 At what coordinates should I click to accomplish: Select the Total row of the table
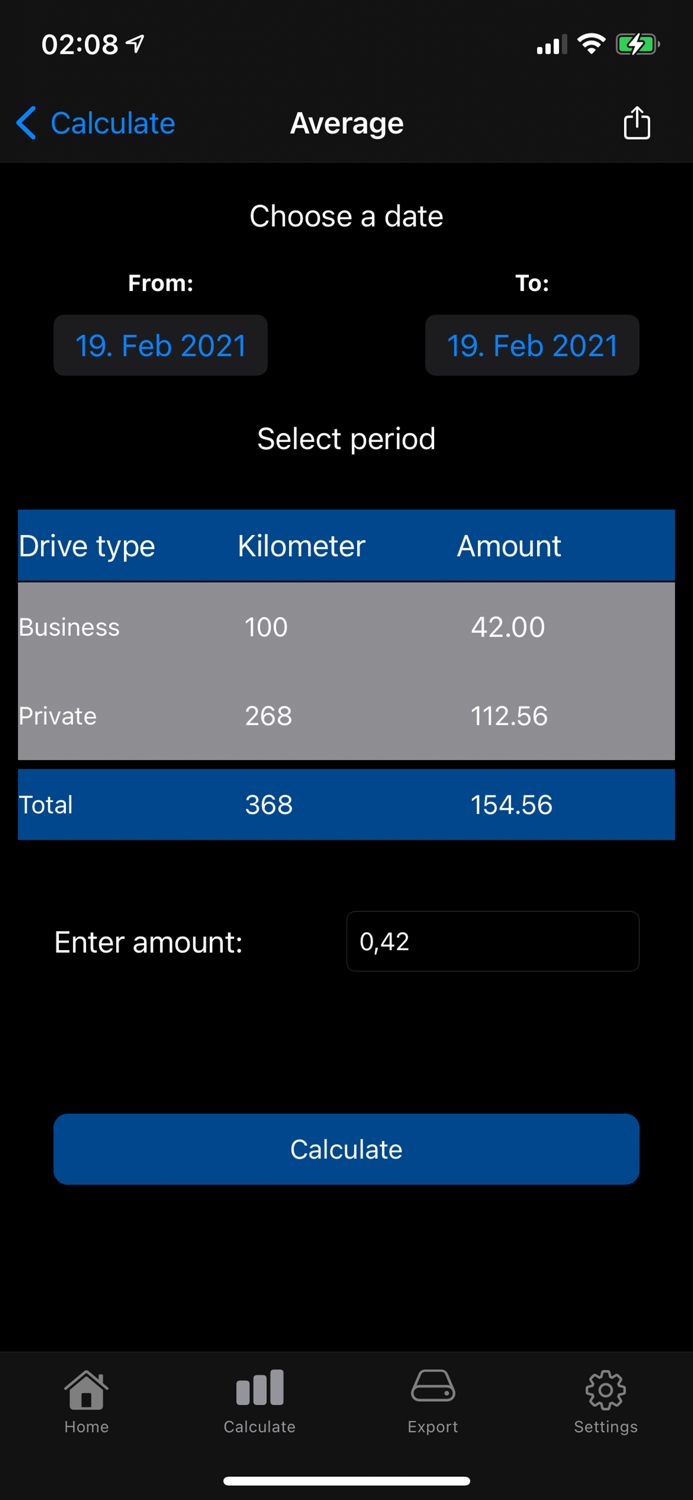[346, 805]
